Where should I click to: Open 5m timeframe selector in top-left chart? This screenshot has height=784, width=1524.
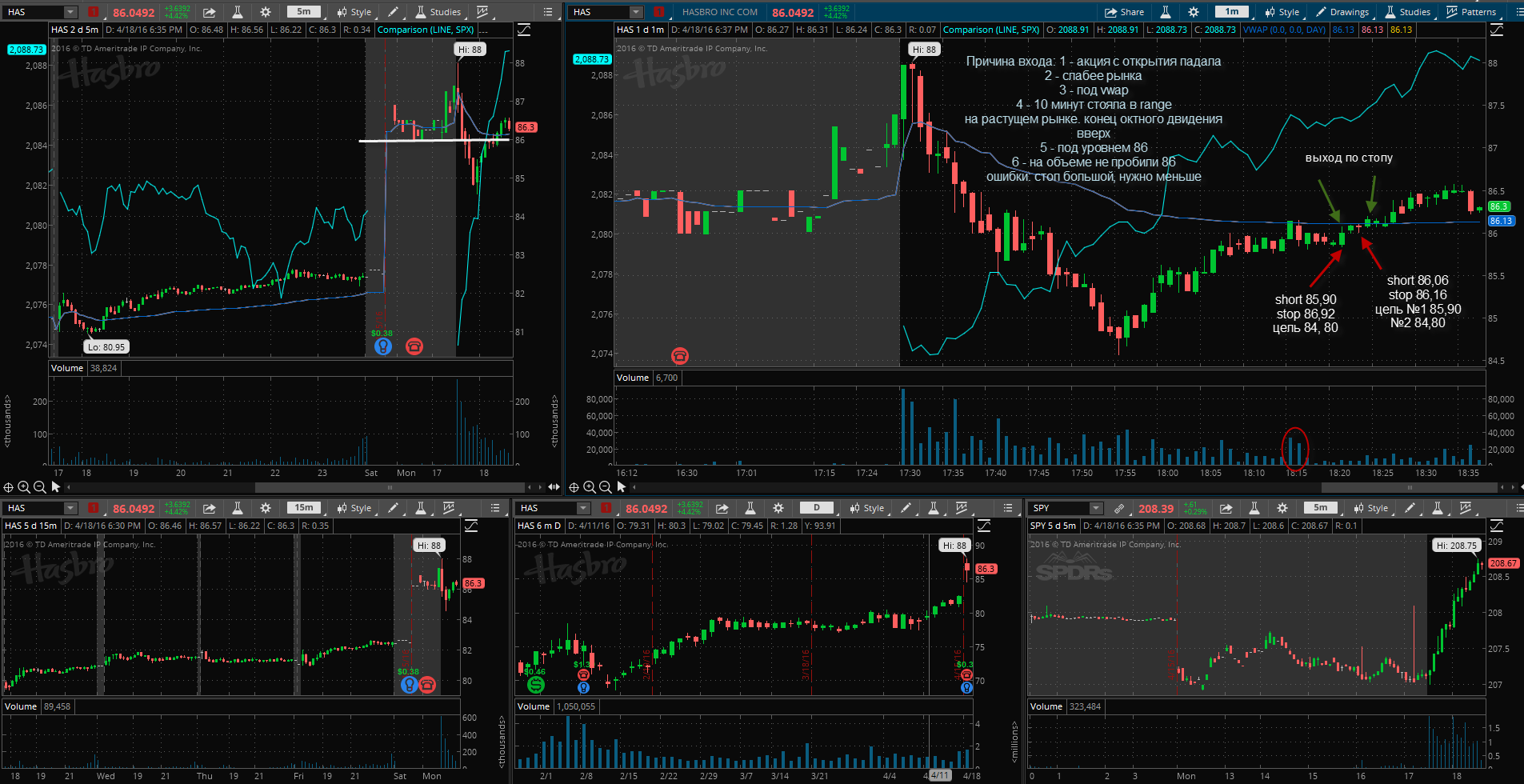(304, 12)
